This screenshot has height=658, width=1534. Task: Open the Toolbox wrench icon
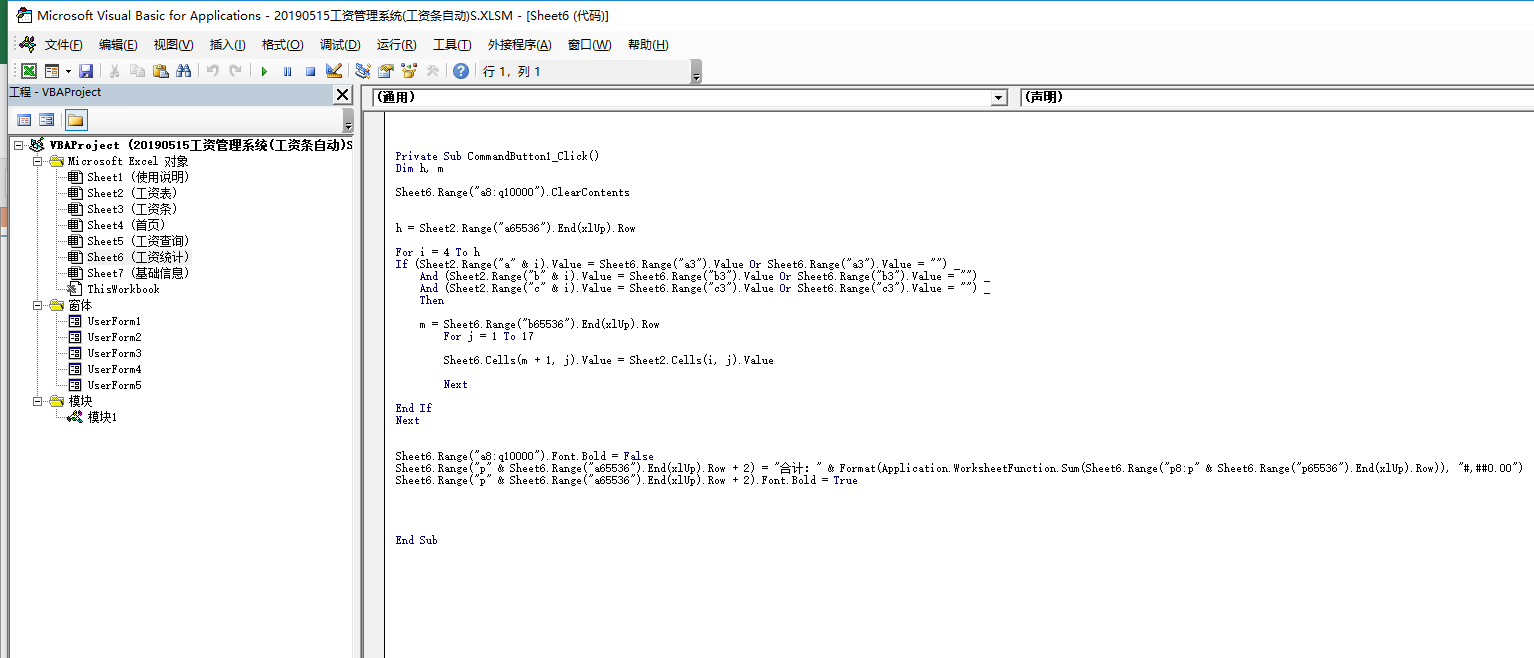(432, 71)
